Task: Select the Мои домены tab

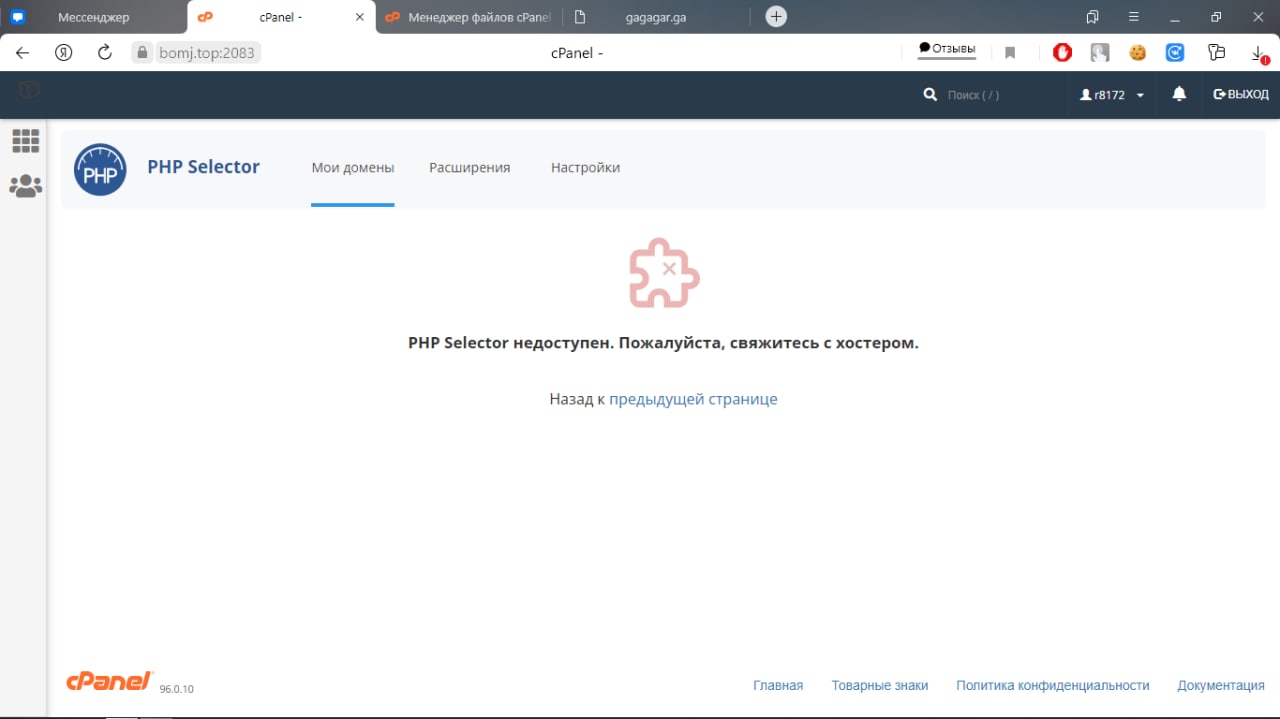Action: [x=353, y=168]
